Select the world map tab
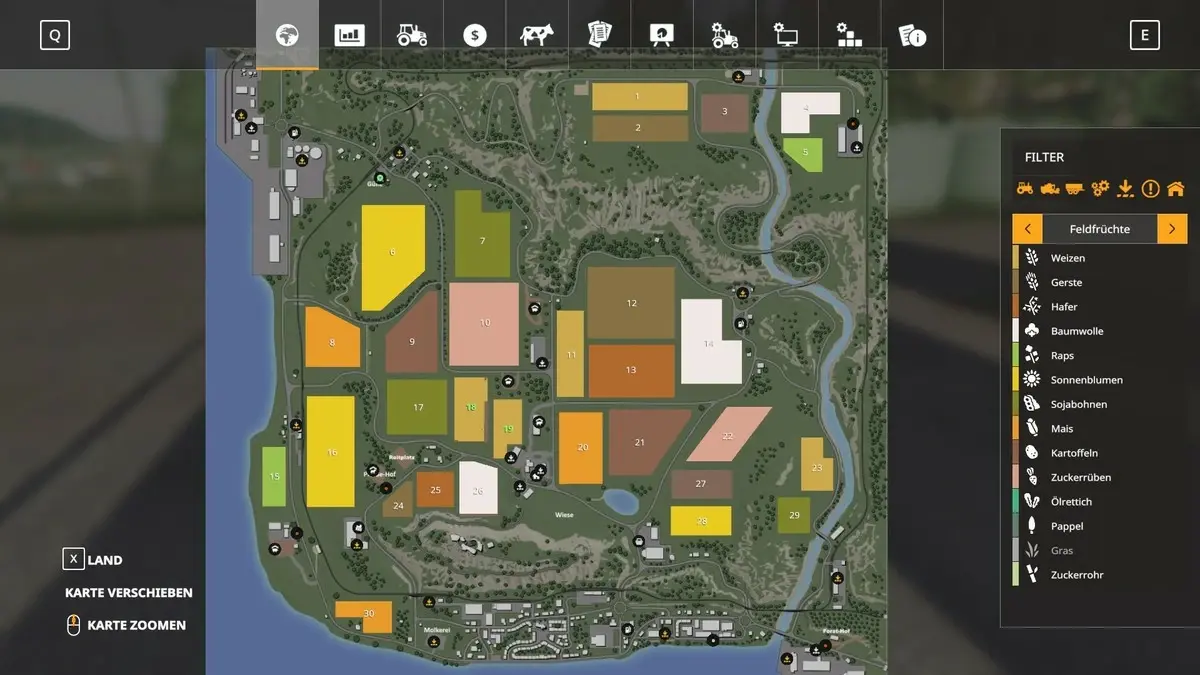The image size is (1200, 675). click(287, 35)
